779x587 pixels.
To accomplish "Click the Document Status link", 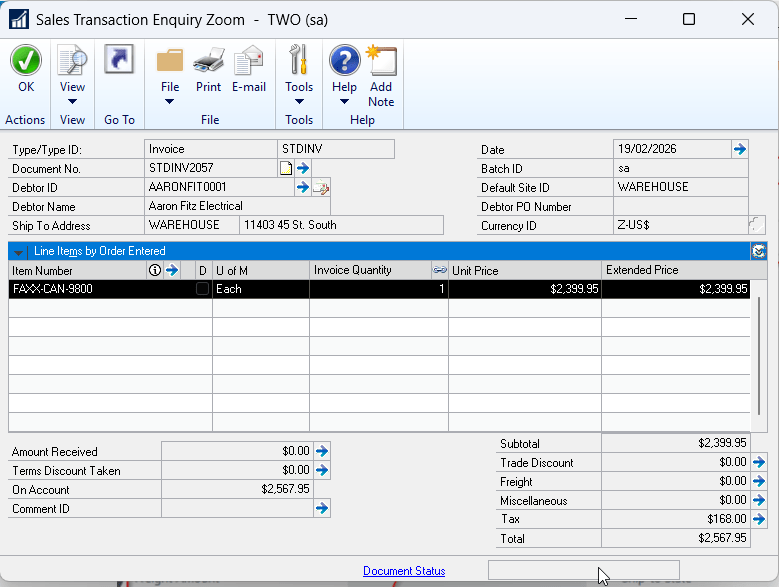I will coord(404,571).
